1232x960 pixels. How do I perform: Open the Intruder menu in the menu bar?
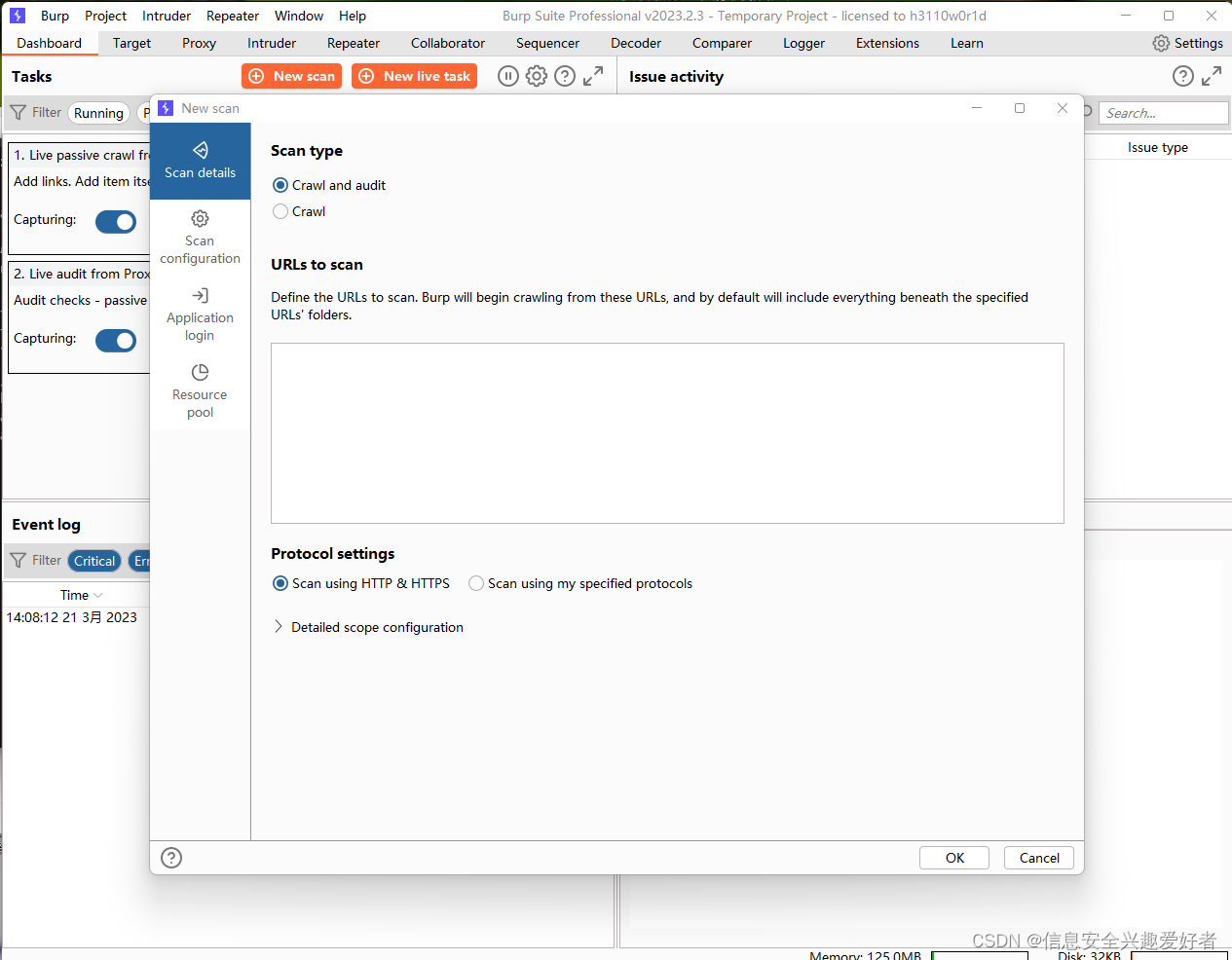(x=167, y=16)
